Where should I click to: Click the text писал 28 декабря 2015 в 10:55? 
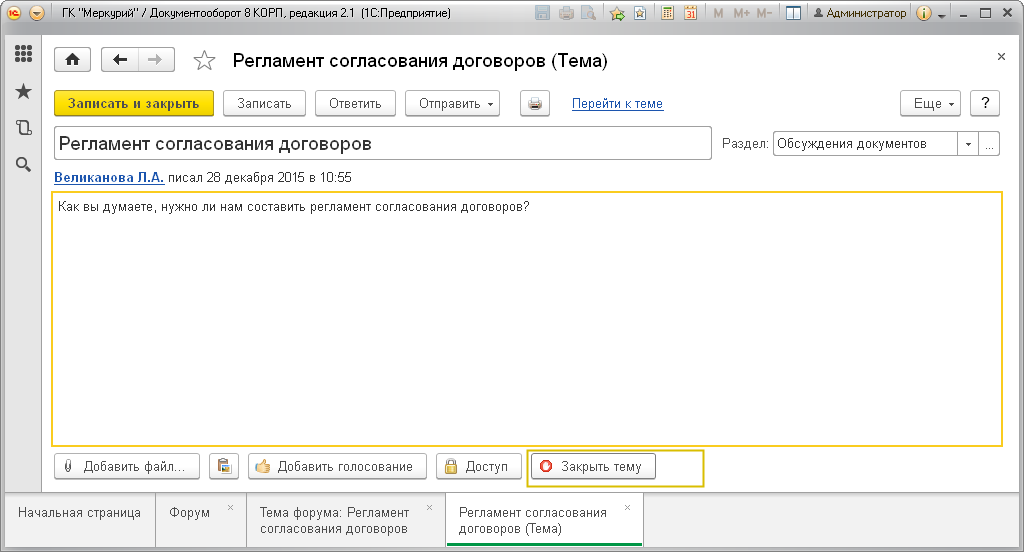point(260,177)
